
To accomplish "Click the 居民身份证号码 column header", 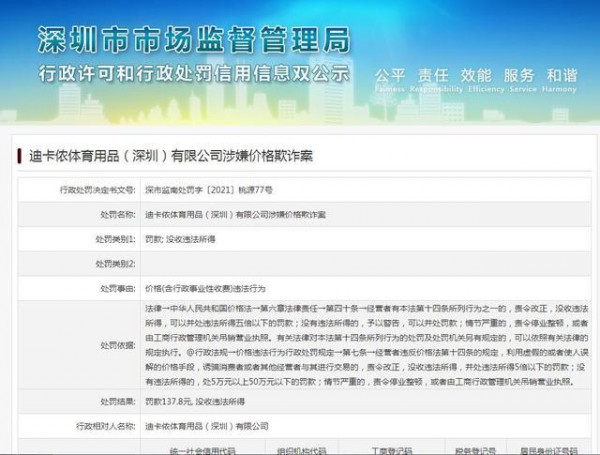I will point(549,451).
